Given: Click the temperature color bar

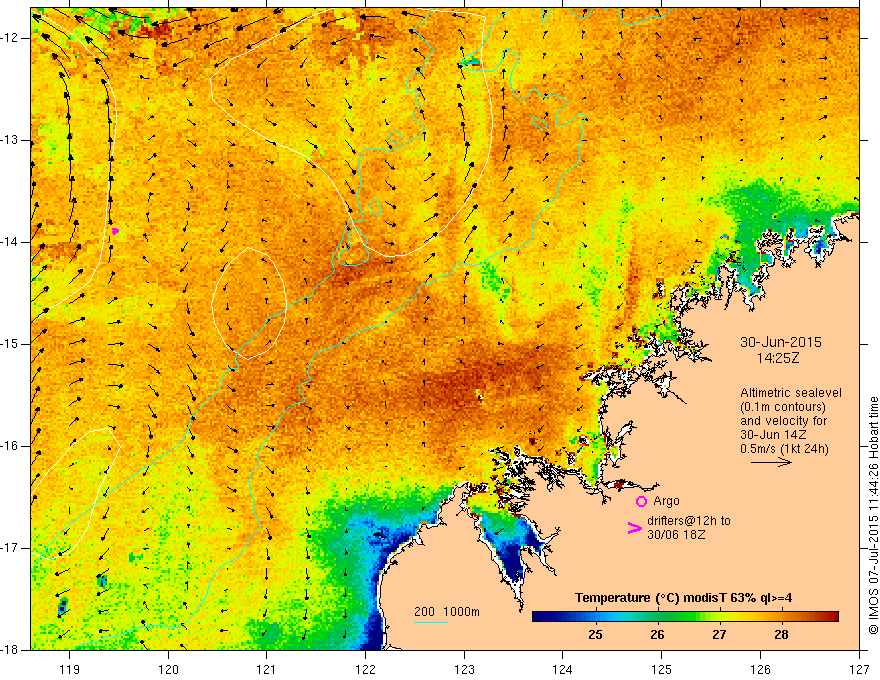Looking at the screenshot, I should (685, 617).
